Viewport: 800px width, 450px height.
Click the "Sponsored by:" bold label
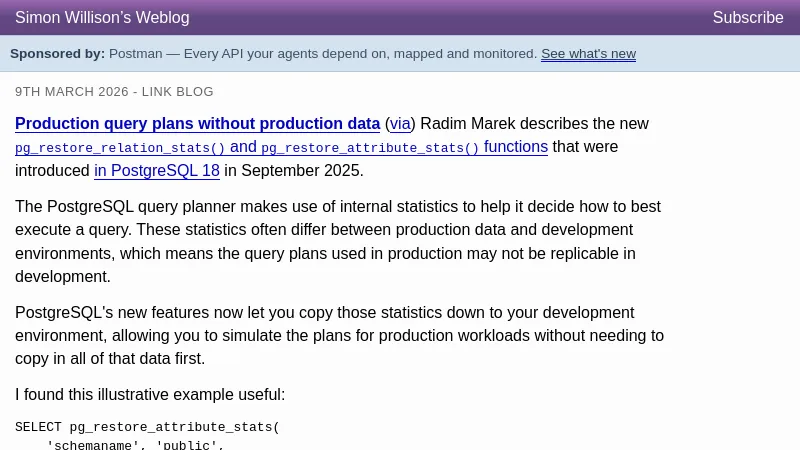tap(57, 54)
